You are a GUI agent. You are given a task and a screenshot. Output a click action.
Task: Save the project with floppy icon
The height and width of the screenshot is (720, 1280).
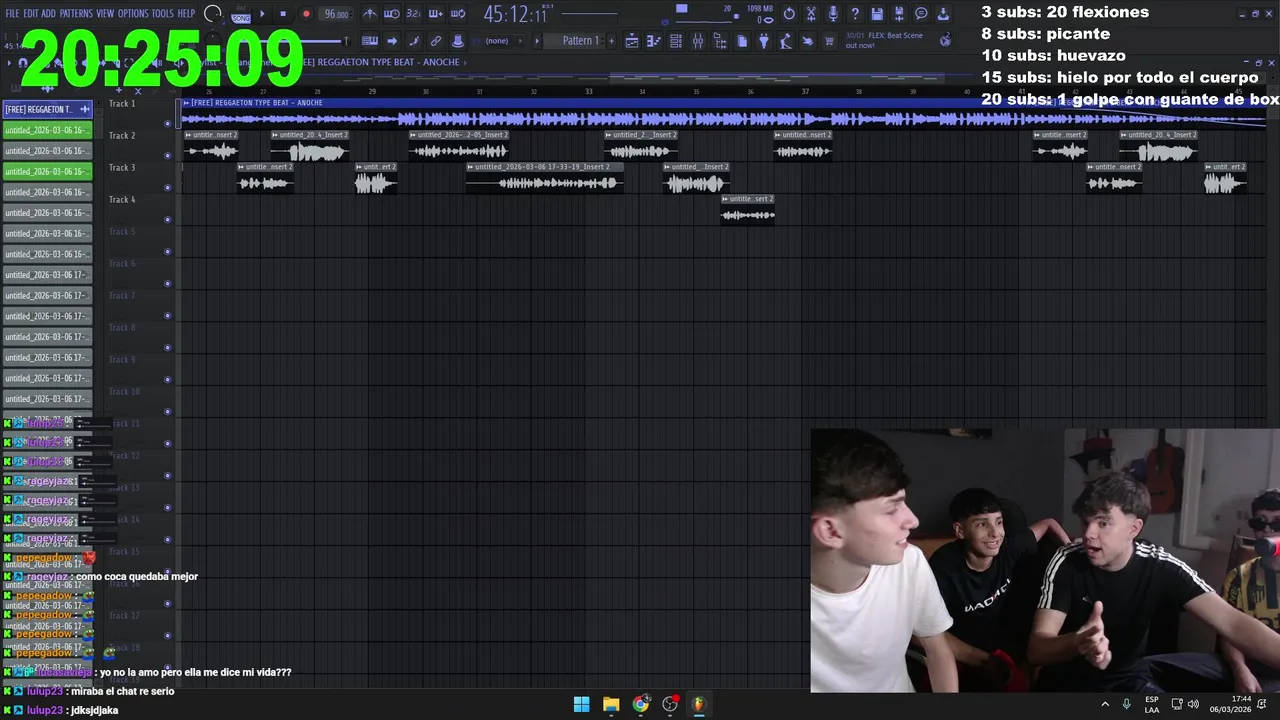click(x=877, y=13)
